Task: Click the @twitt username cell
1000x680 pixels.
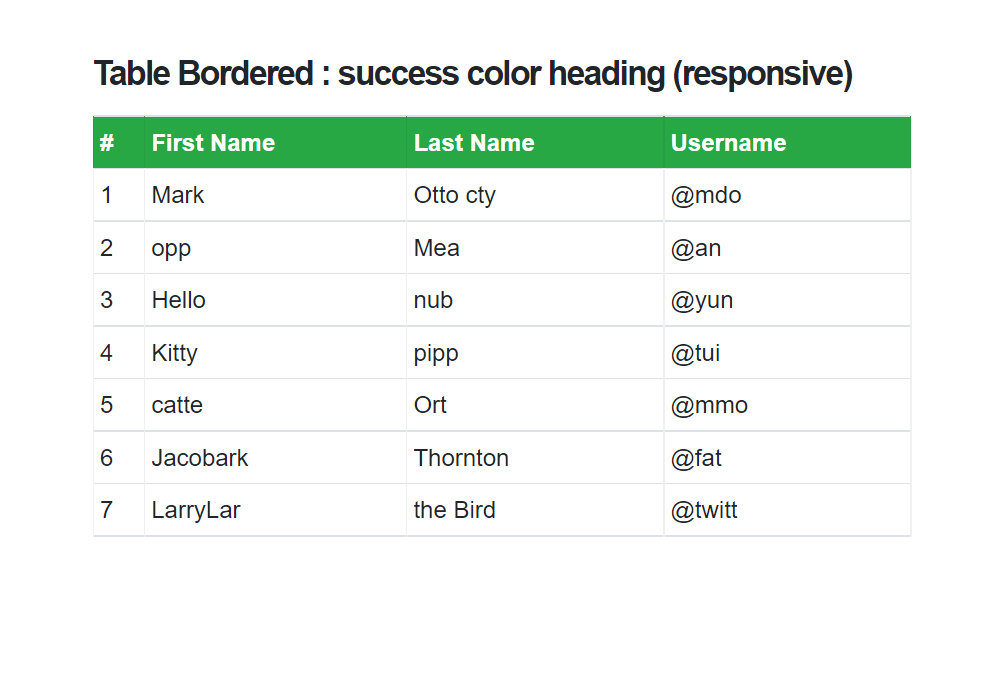Action: click(787, 510)
